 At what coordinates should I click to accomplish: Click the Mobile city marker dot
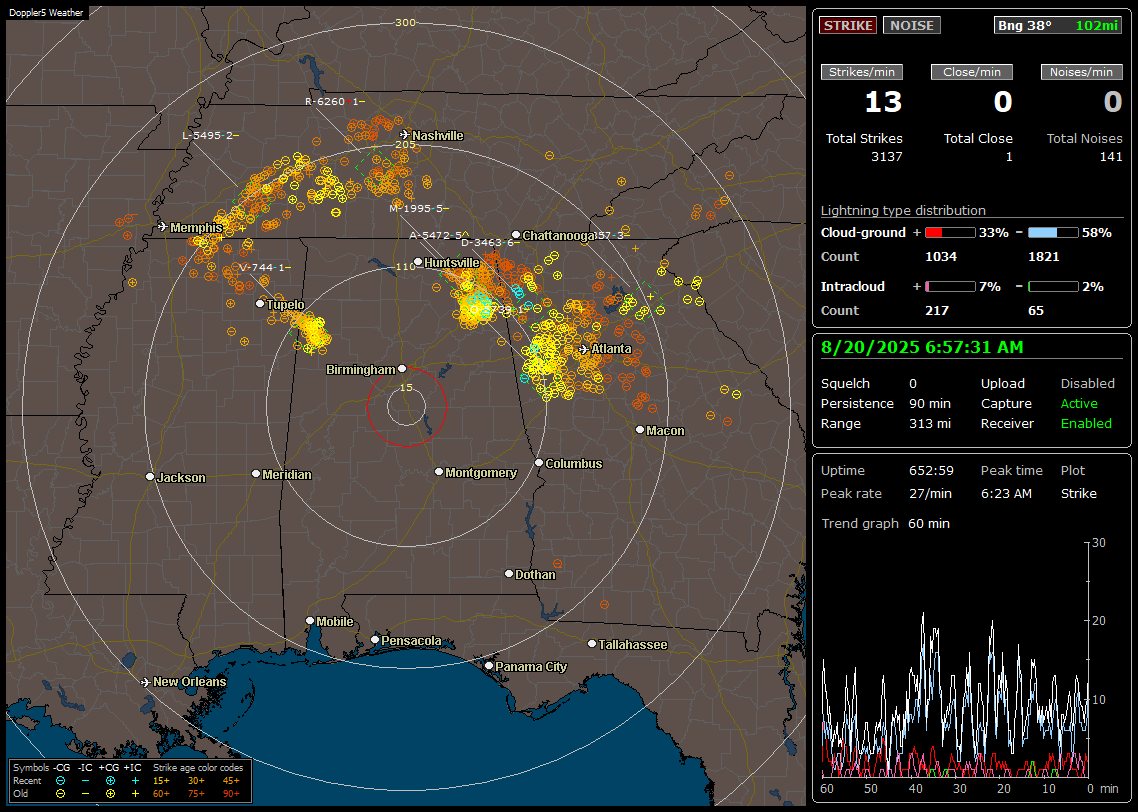[x=310, y=621]
